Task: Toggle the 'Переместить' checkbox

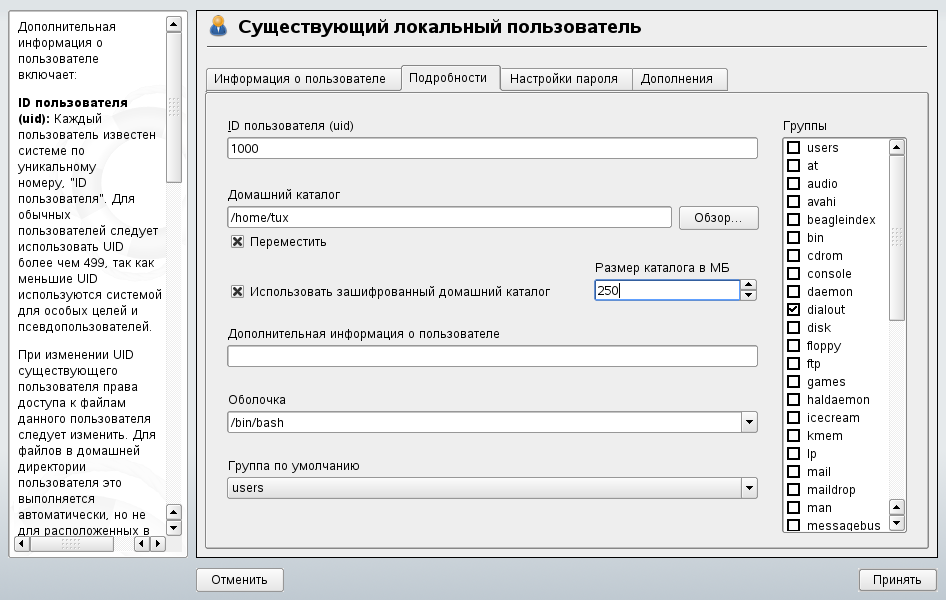Action: [238, 242]
